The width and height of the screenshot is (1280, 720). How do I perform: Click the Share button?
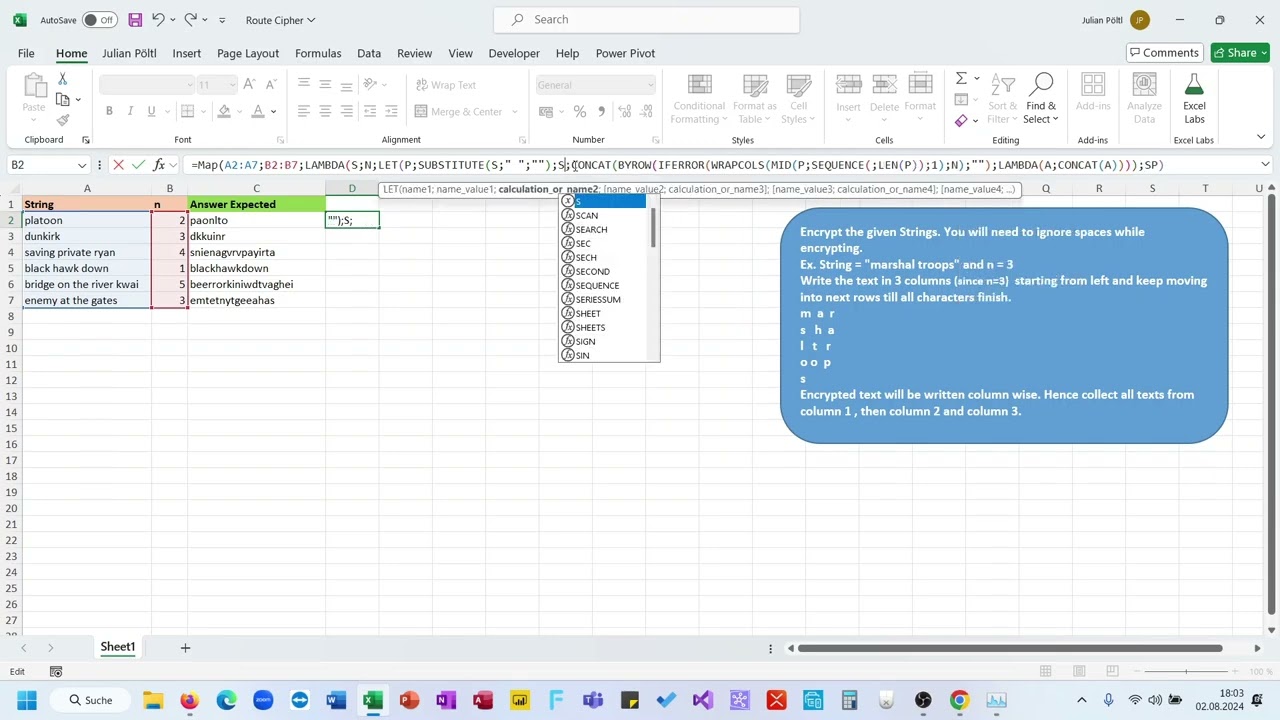1240,53
